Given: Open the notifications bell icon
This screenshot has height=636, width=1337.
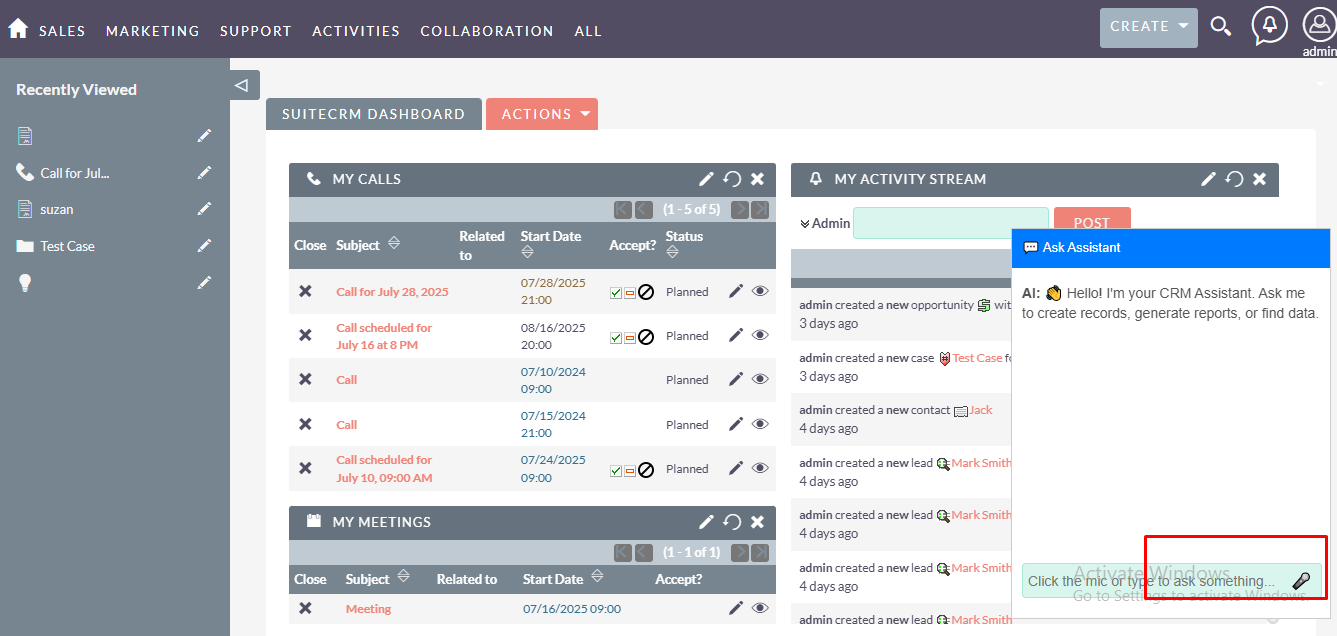Looking at the screenshot, I should (1269, 25).
